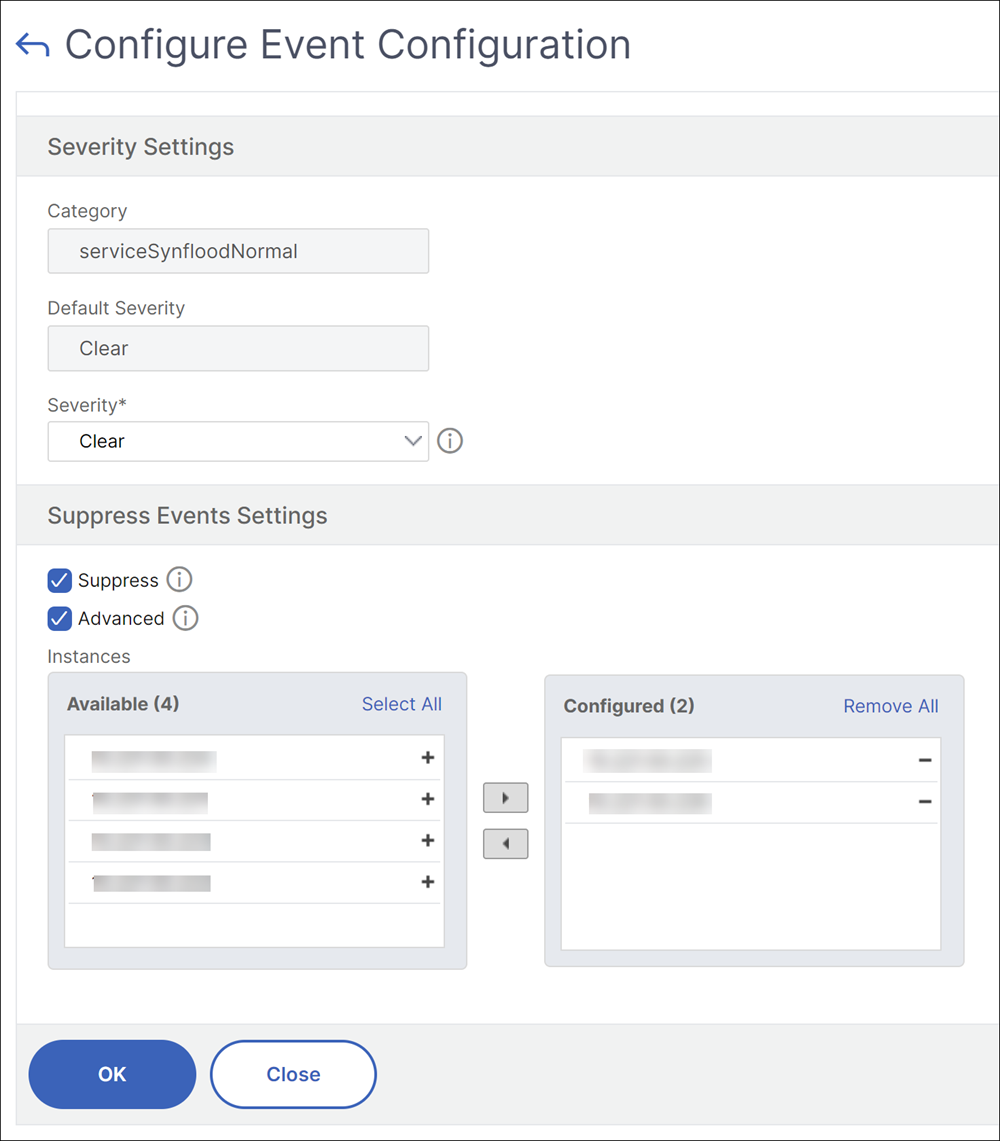Move selected instances right to Configured
The height and width of the screenshot is (1141, 1000).
click(506, 798)
